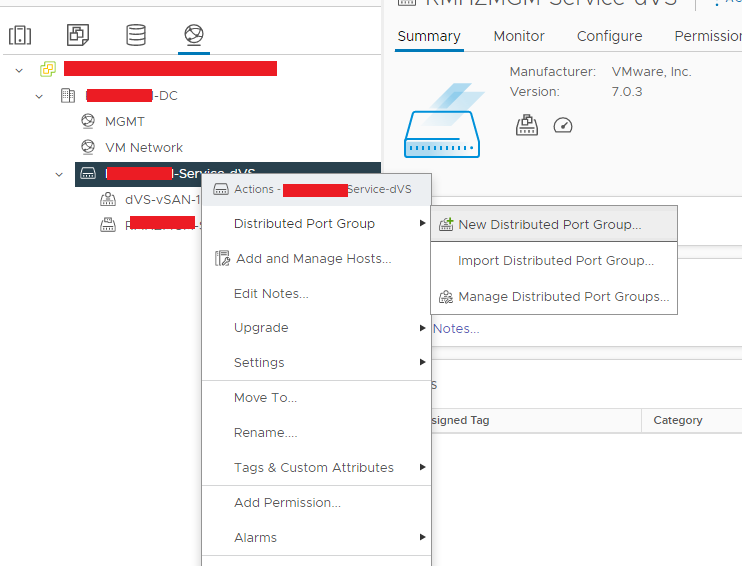Open the Hosts and Clusters inventory view

click(20, 35)
